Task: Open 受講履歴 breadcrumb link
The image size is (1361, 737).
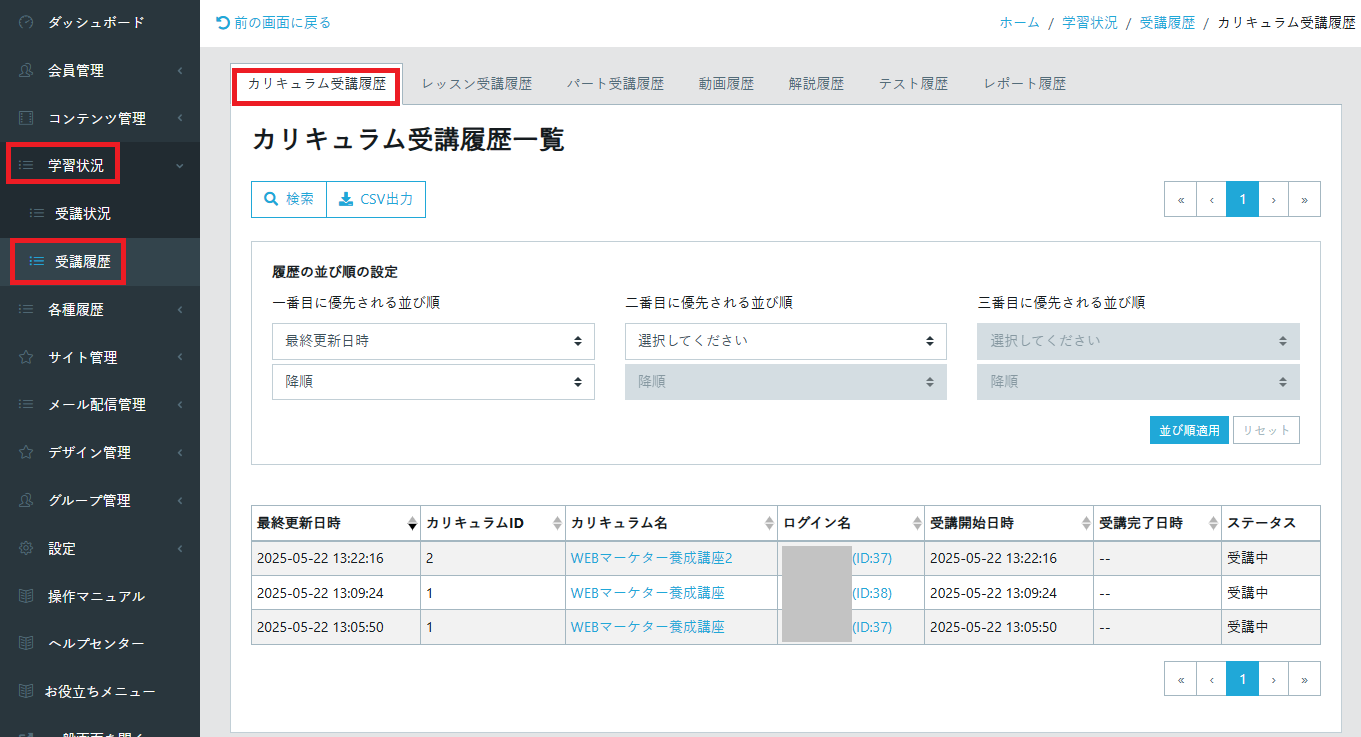Action: [x=1167, y=22]
